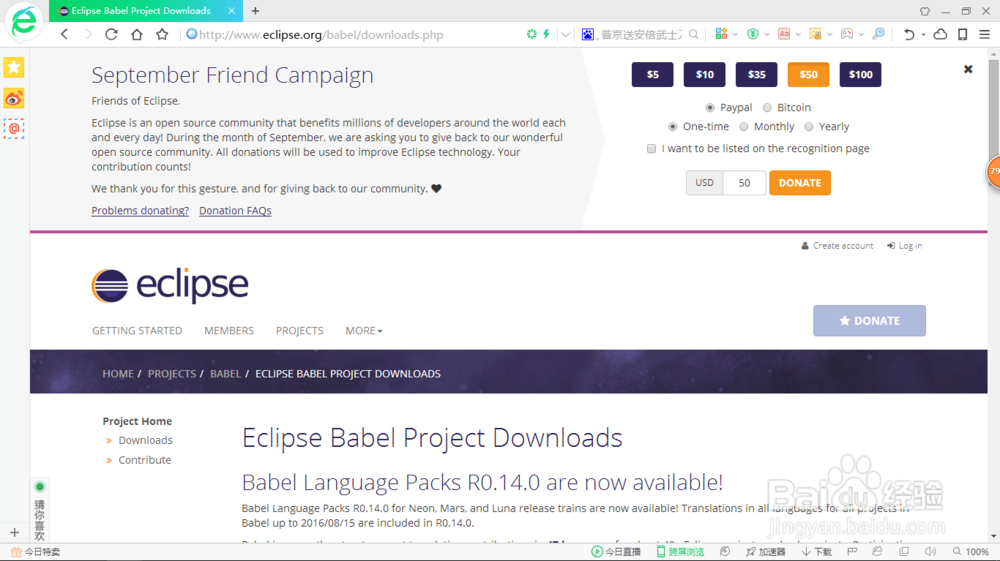Open the mobile phone icon in toolbar

[962, 34]
